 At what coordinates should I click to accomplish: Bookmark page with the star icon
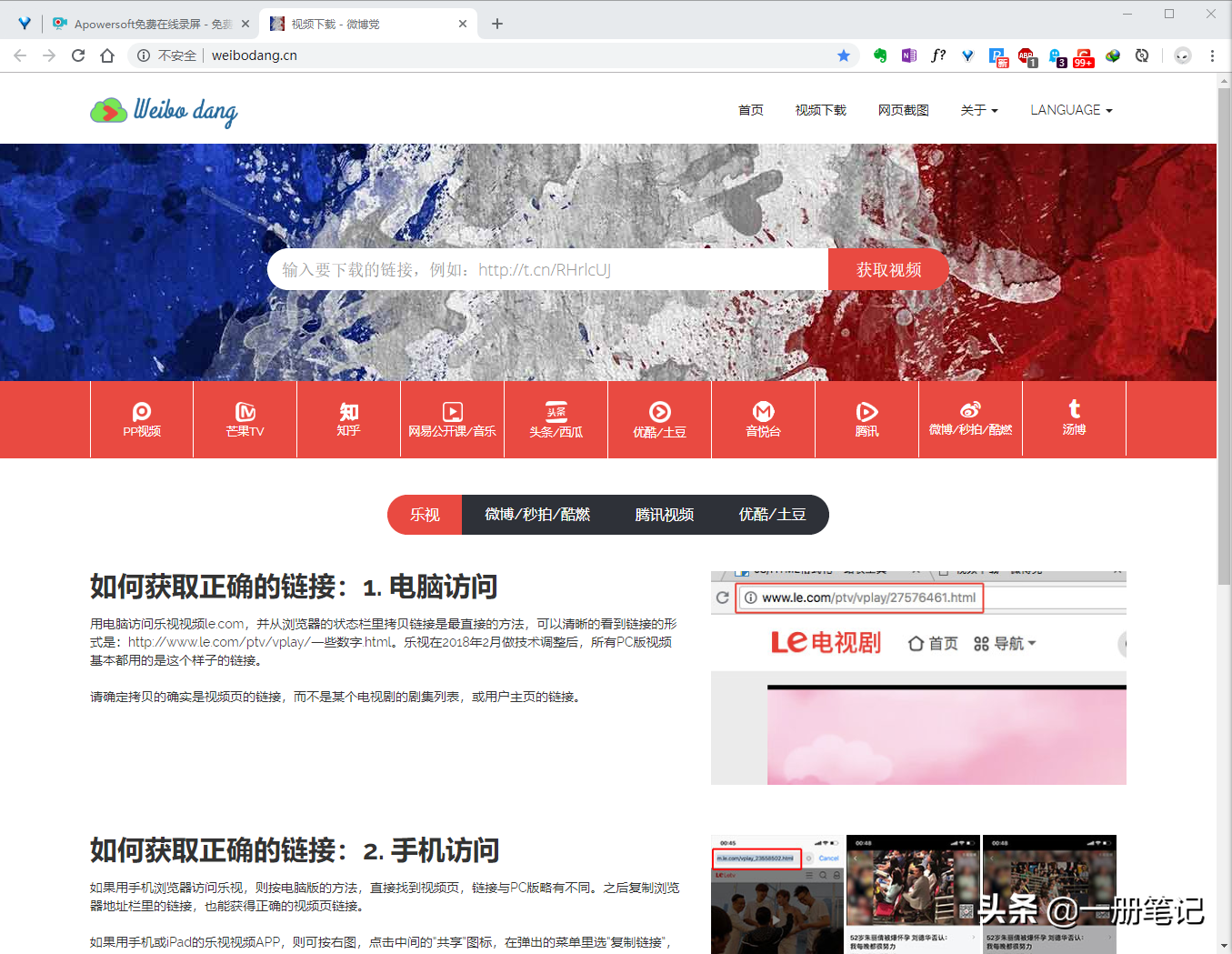(844, 55)
